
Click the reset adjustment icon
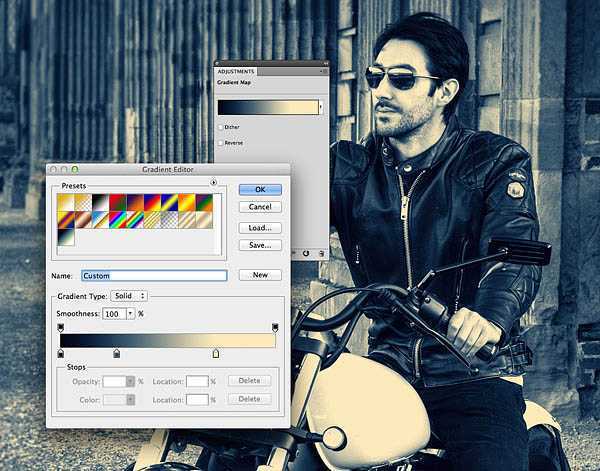click(306, 253)
